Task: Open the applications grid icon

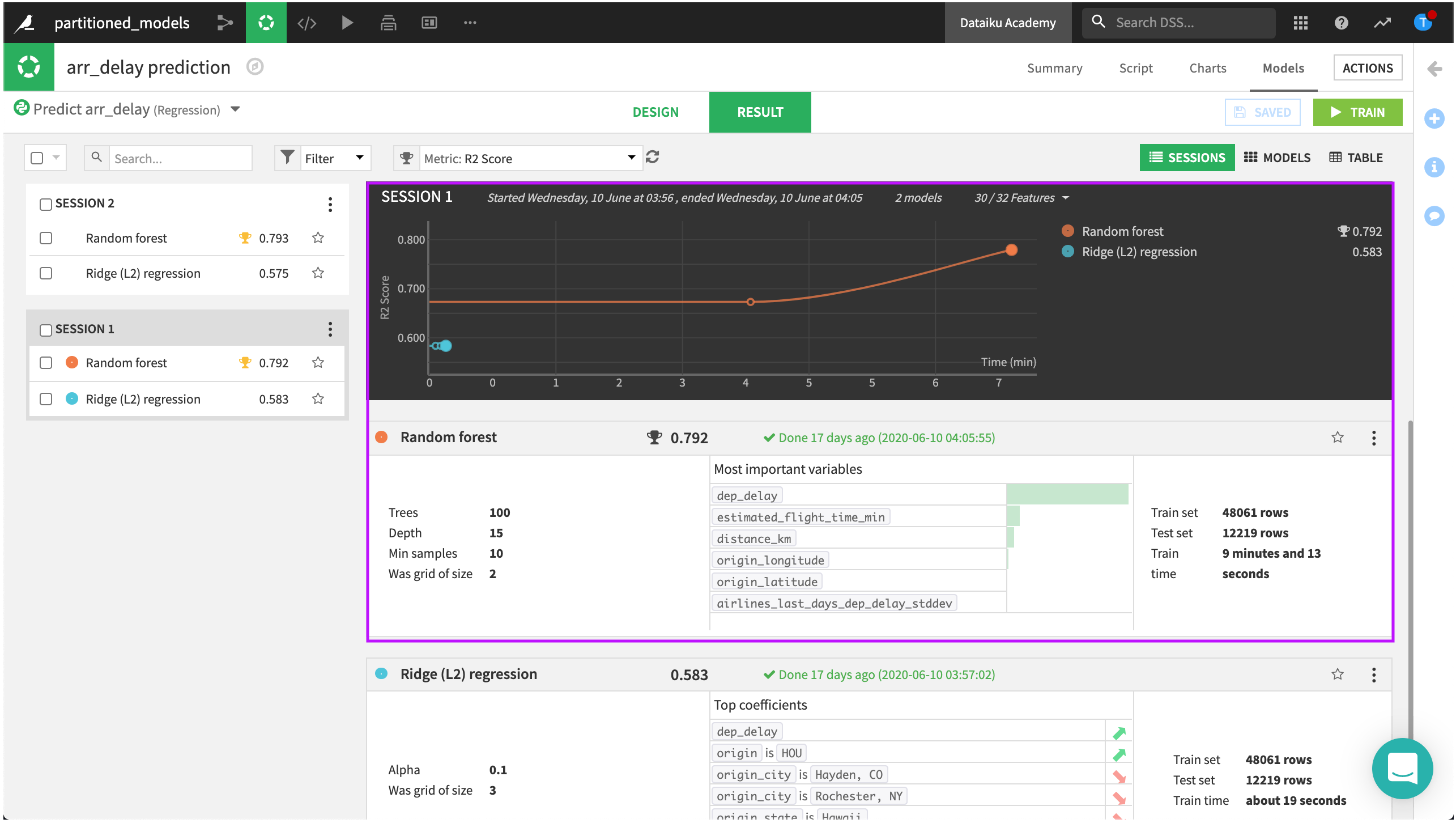Action: coord(1300,23)
